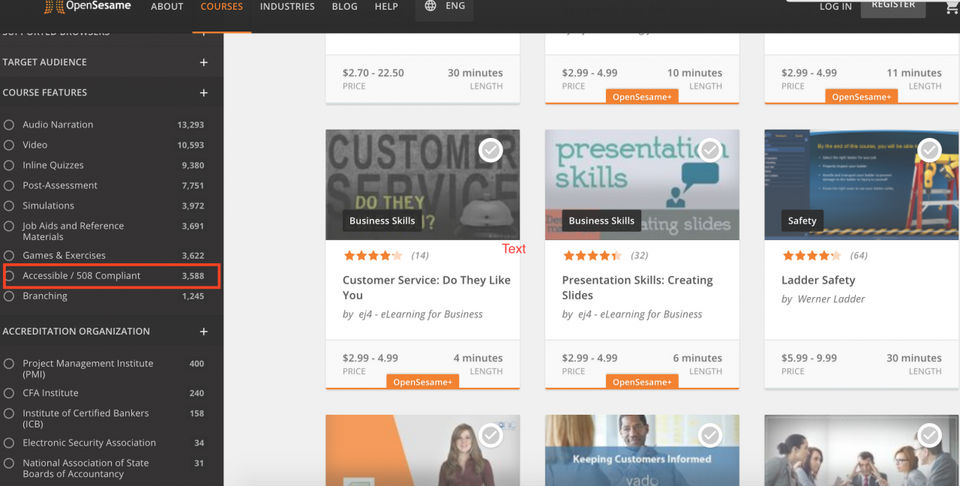
Task: Choose National Association of State Boards filter
Action: click(x=9, y=463)
